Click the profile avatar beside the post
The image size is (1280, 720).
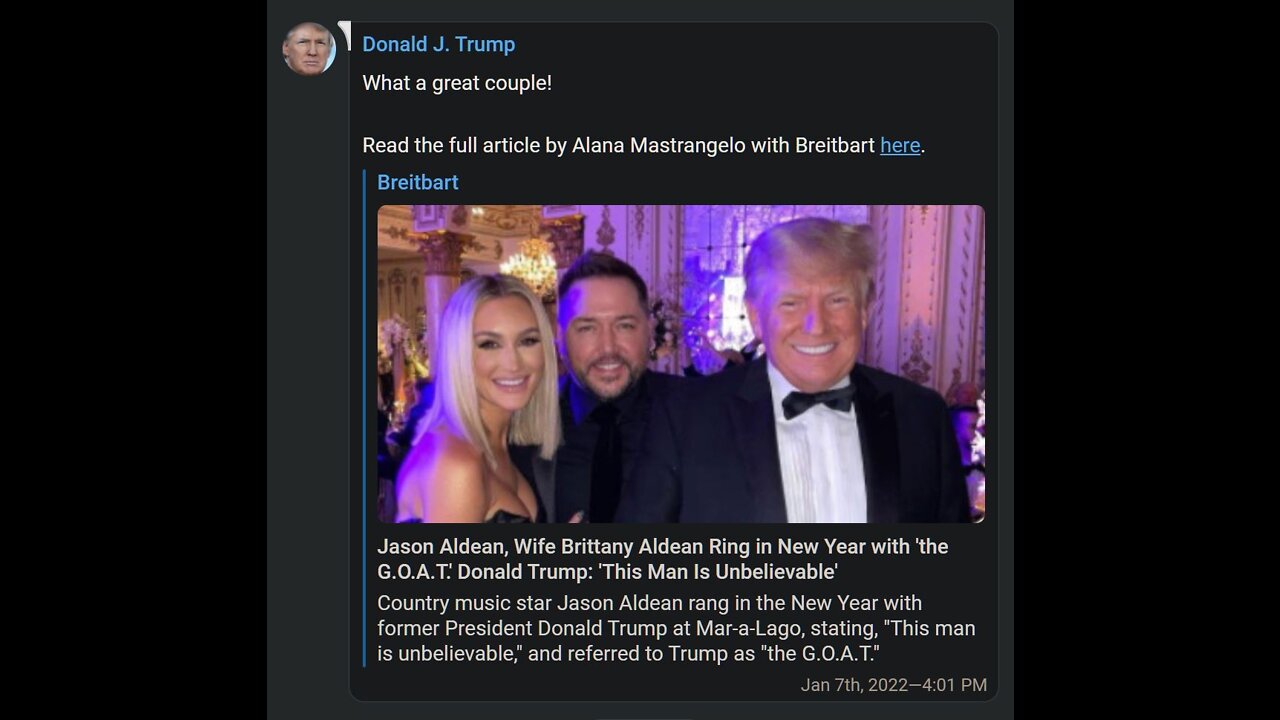309,49
